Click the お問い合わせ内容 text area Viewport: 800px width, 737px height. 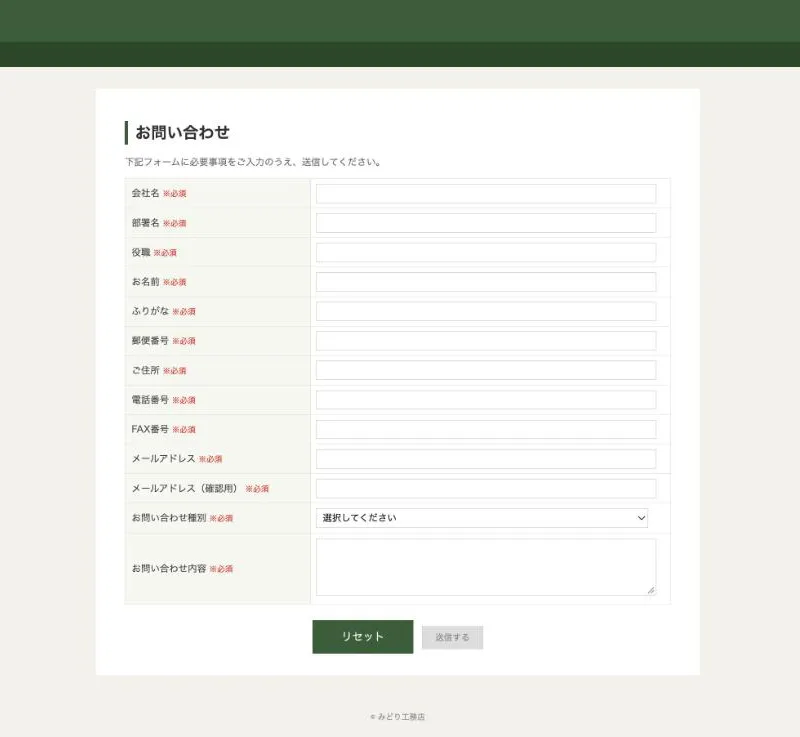[486, 568]
